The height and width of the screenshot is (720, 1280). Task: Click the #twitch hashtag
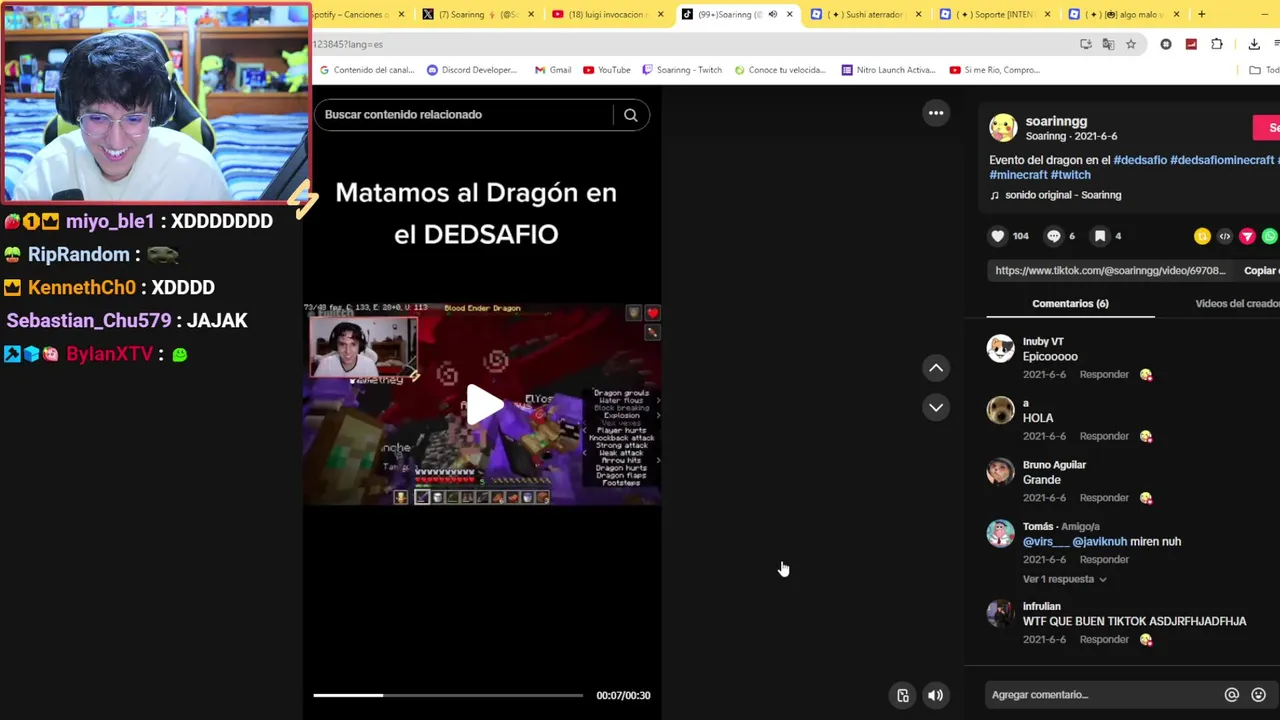coord(1070,175)
